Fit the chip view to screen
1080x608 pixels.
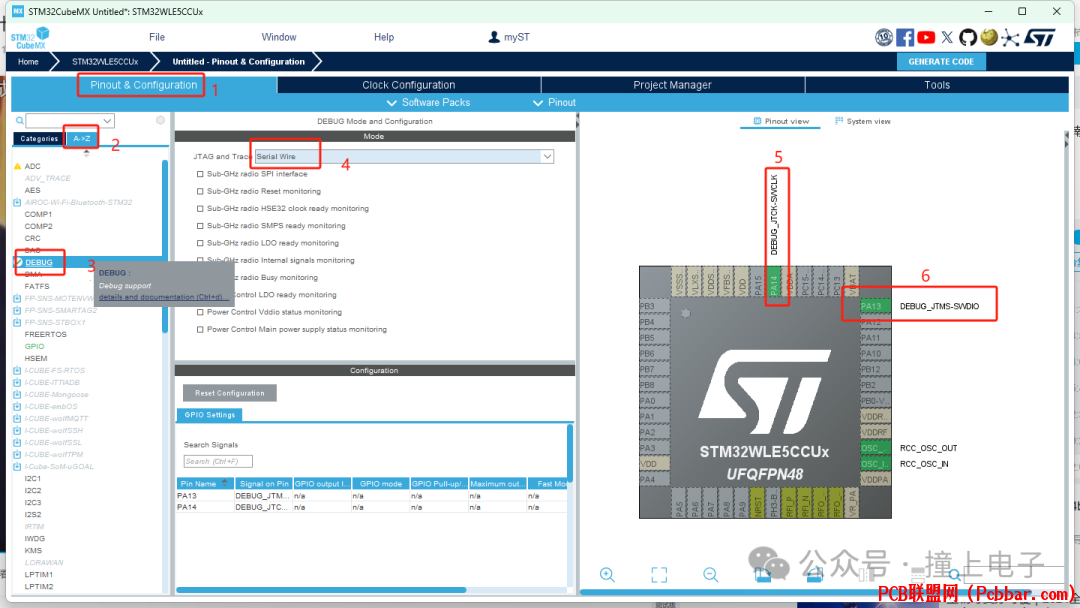pos(659,574)
